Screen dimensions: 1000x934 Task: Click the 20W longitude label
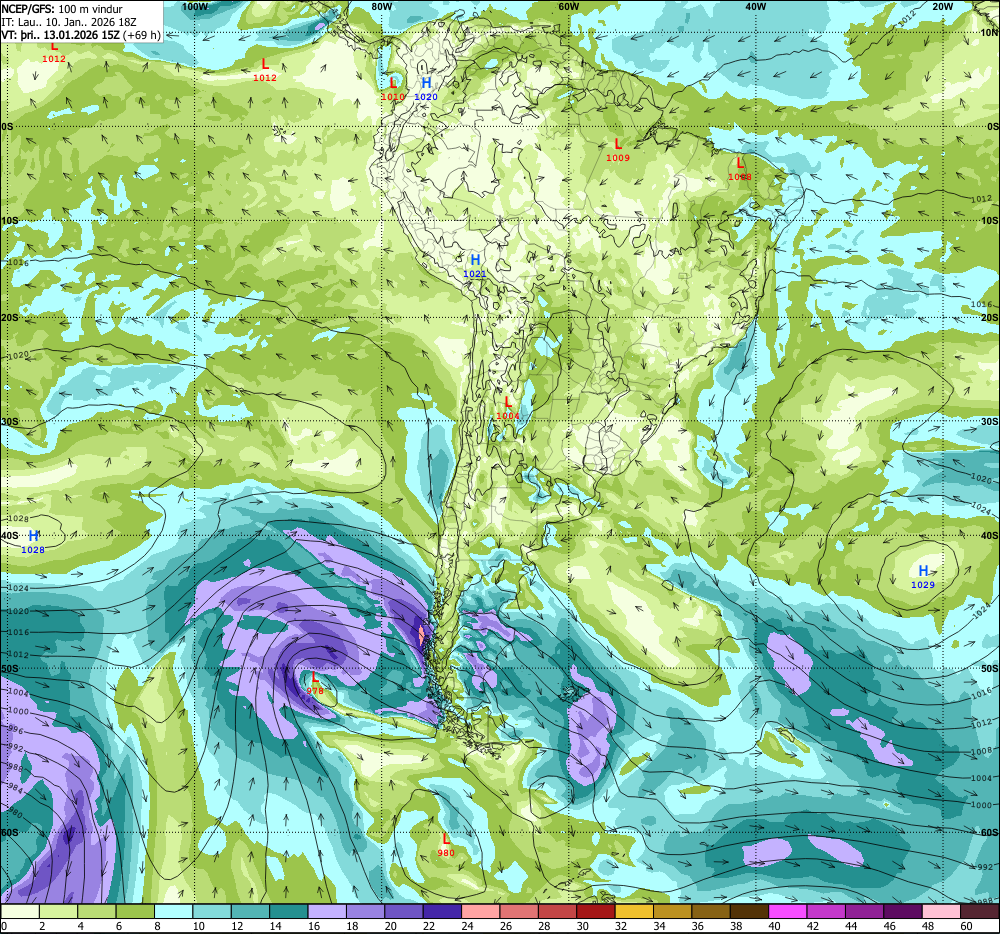click(943, 6)
